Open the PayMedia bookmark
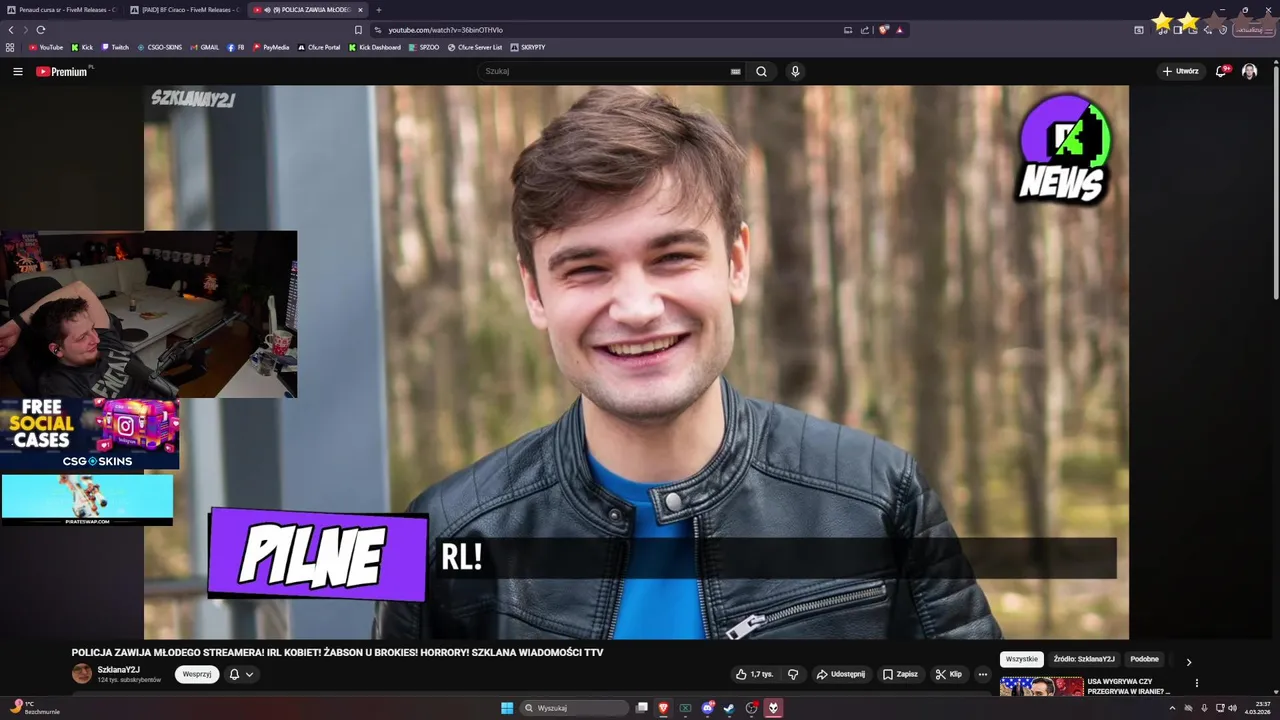The width and height of the screenshot is (1280, 720). pos(271,47)
